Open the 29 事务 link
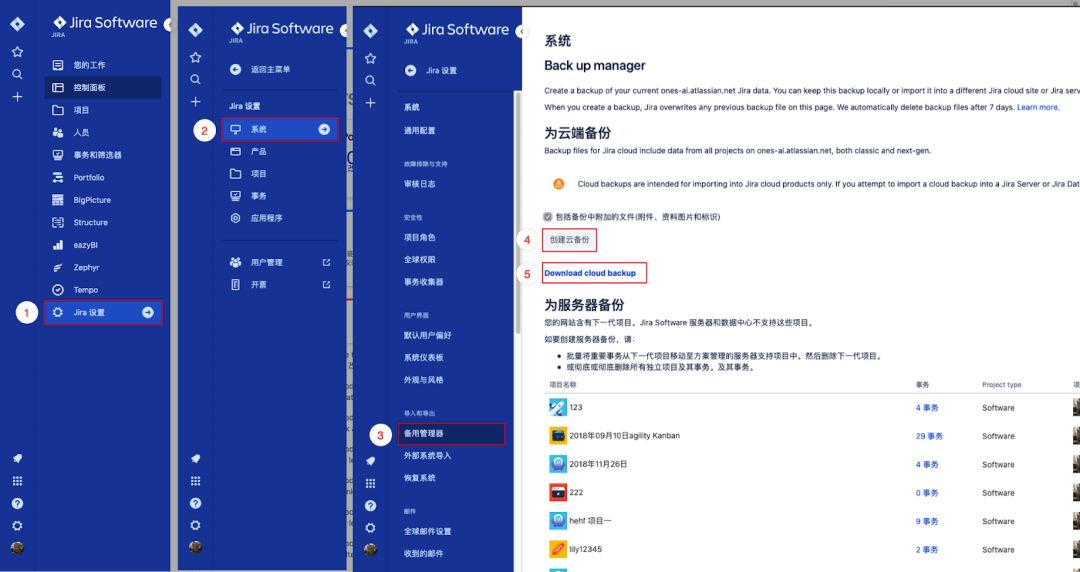Screen dimensions: 1080x572 [x=929, y=436]
